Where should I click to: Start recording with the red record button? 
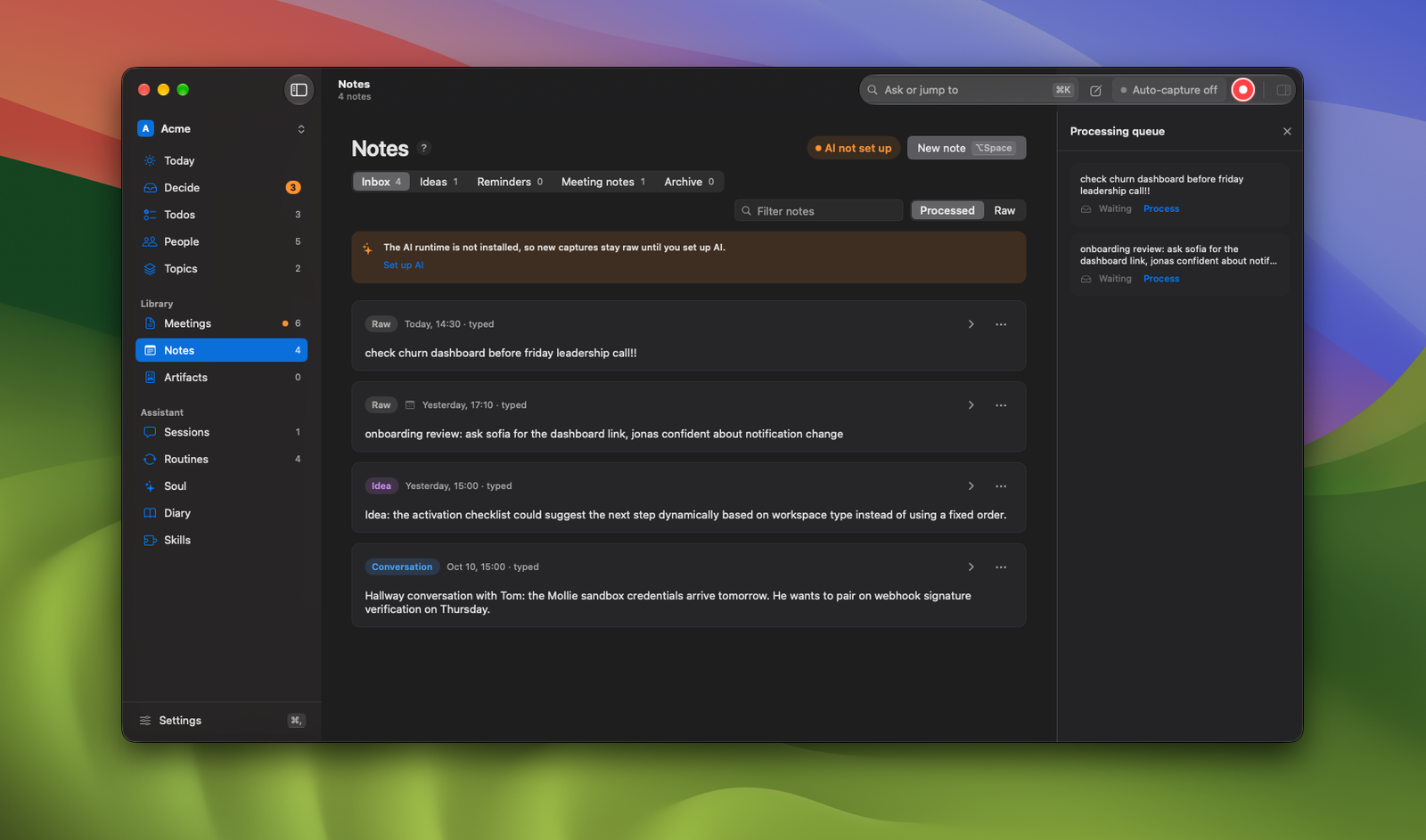(x=1242, y=90)
